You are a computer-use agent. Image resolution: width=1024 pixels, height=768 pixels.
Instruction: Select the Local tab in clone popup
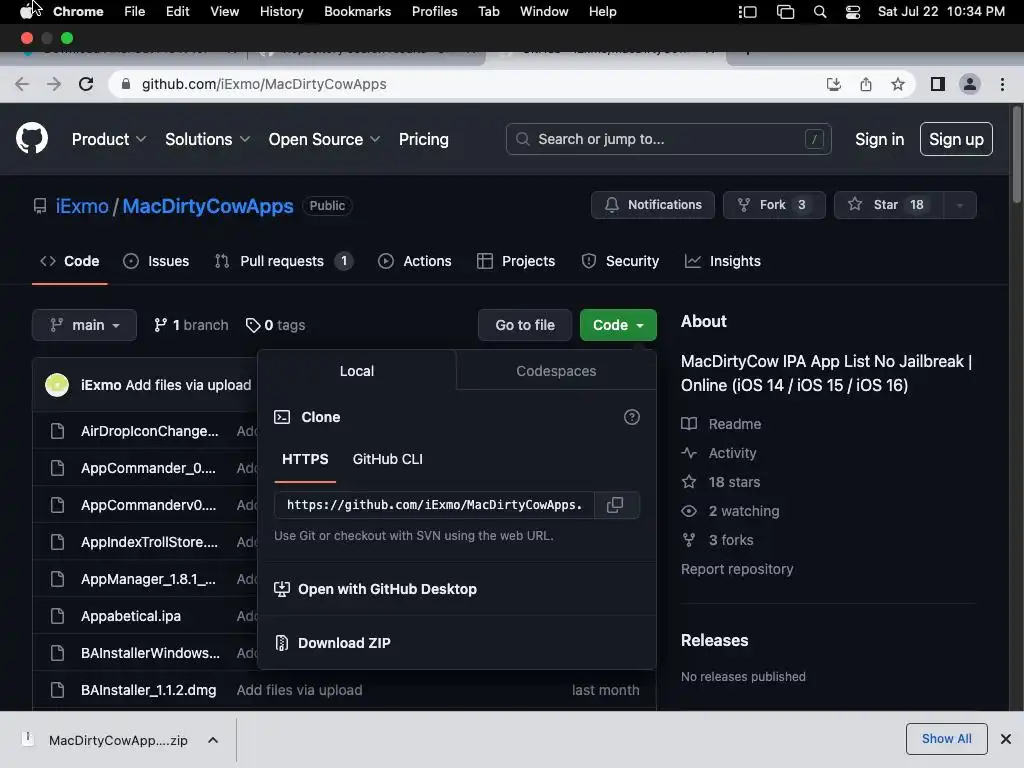[357, 371]
